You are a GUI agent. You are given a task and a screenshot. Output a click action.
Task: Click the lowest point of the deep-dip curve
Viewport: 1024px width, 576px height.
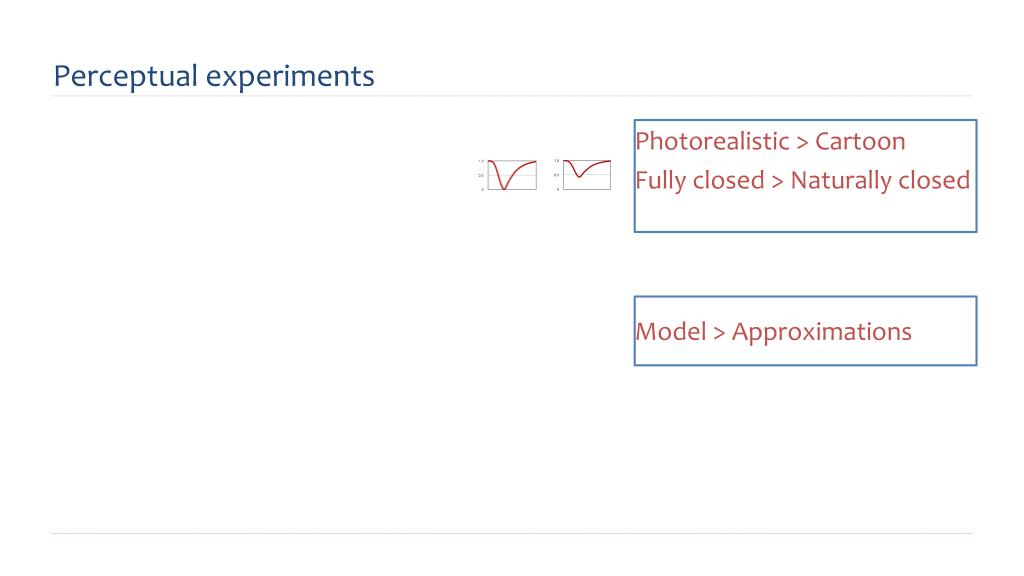(x=504, y=189)
